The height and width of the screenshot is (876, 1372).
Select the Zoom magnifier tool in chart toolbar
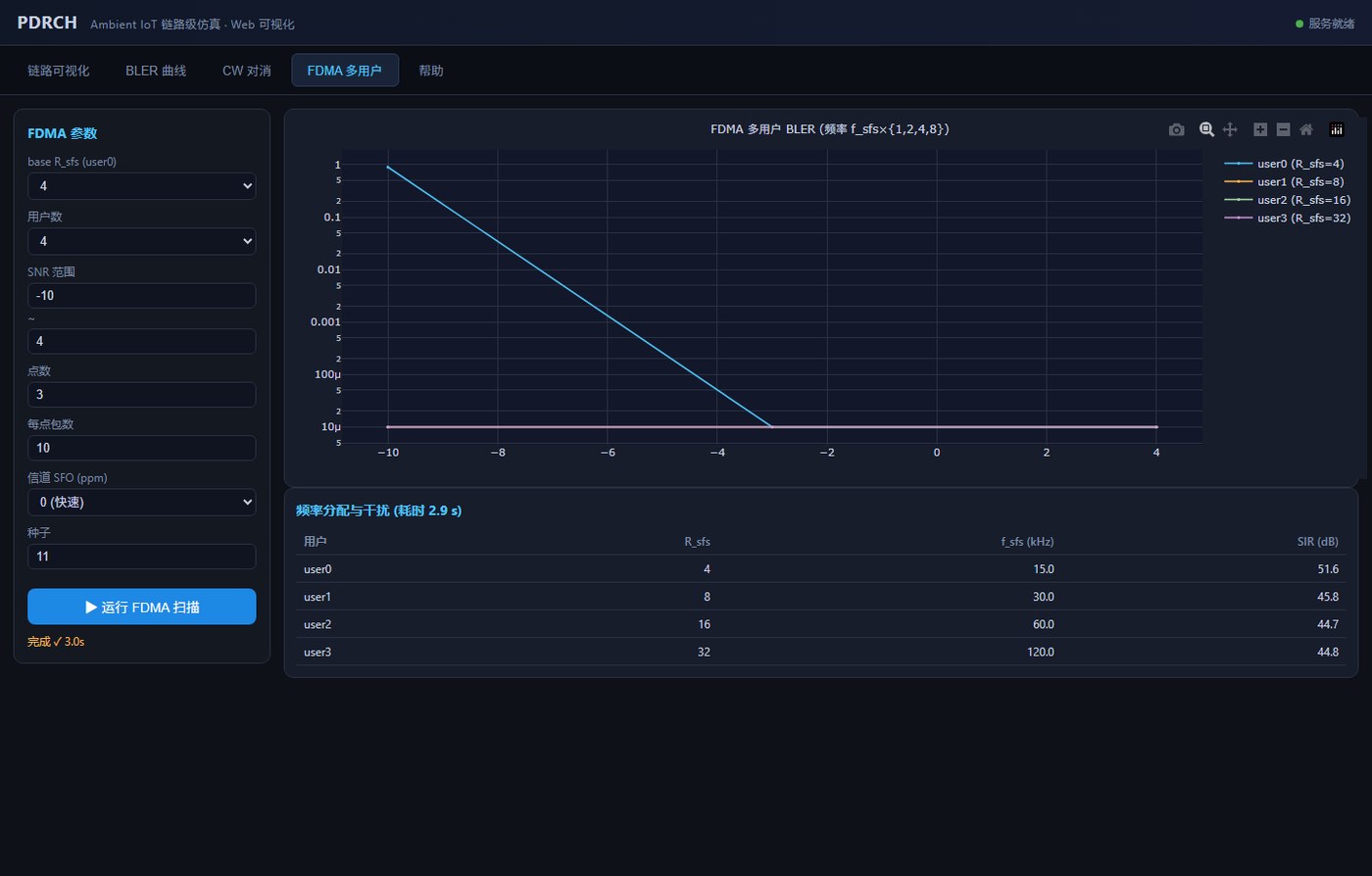1207,129
